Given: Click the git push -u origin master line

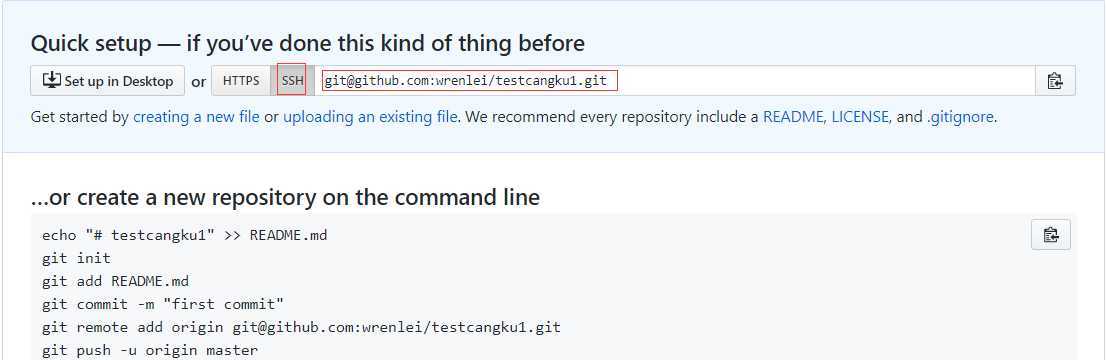Looking at the screenshot, I should (150, 350).
